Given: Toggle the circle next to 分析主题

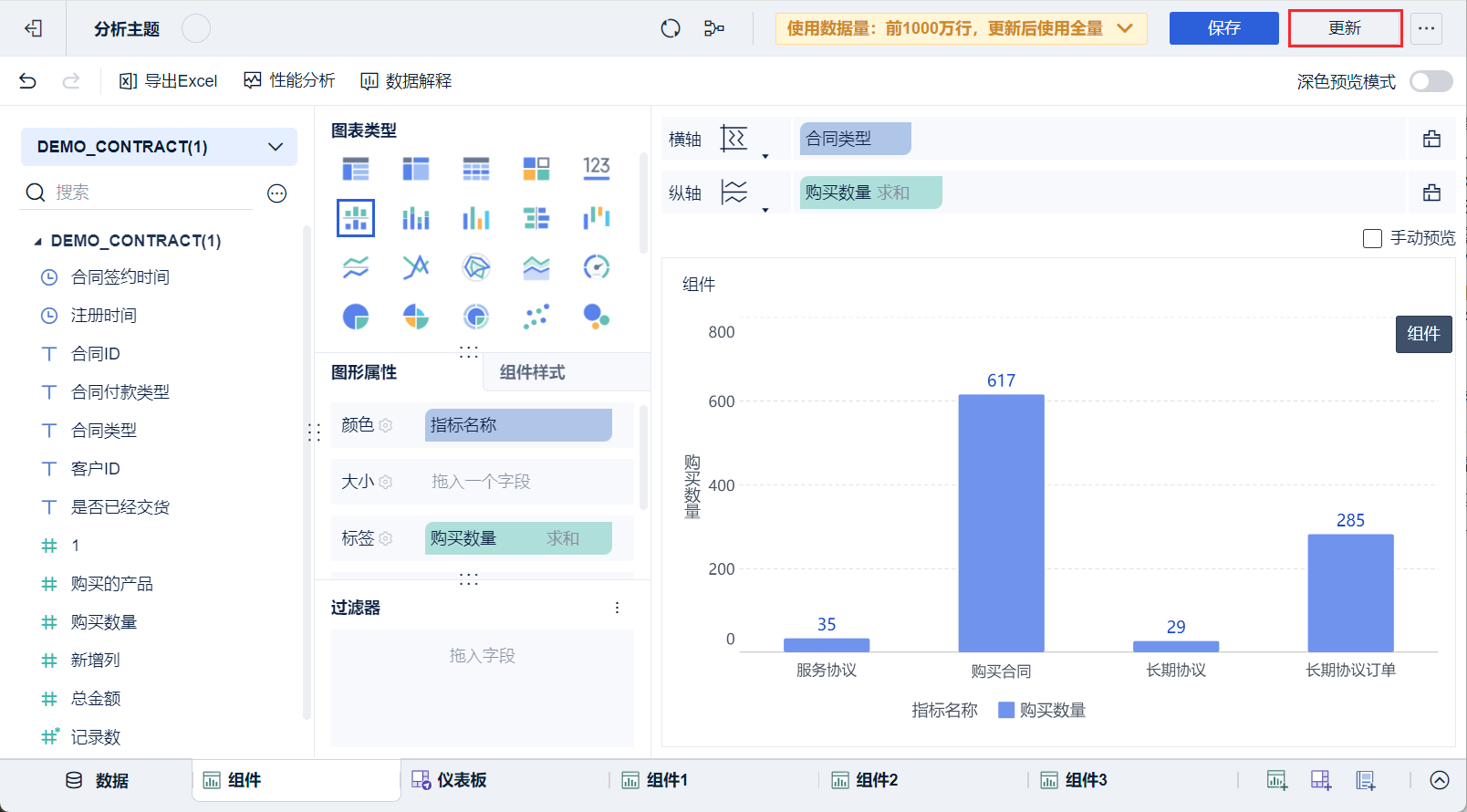Looking at the screenshot, I should tap(196, 28).
